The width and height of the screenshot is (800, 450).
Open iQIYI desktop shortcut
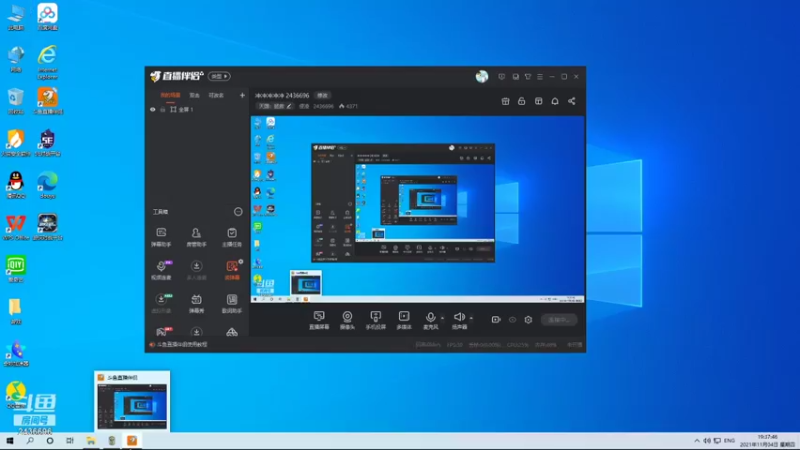pyautogui.click(x=16, y=269)
